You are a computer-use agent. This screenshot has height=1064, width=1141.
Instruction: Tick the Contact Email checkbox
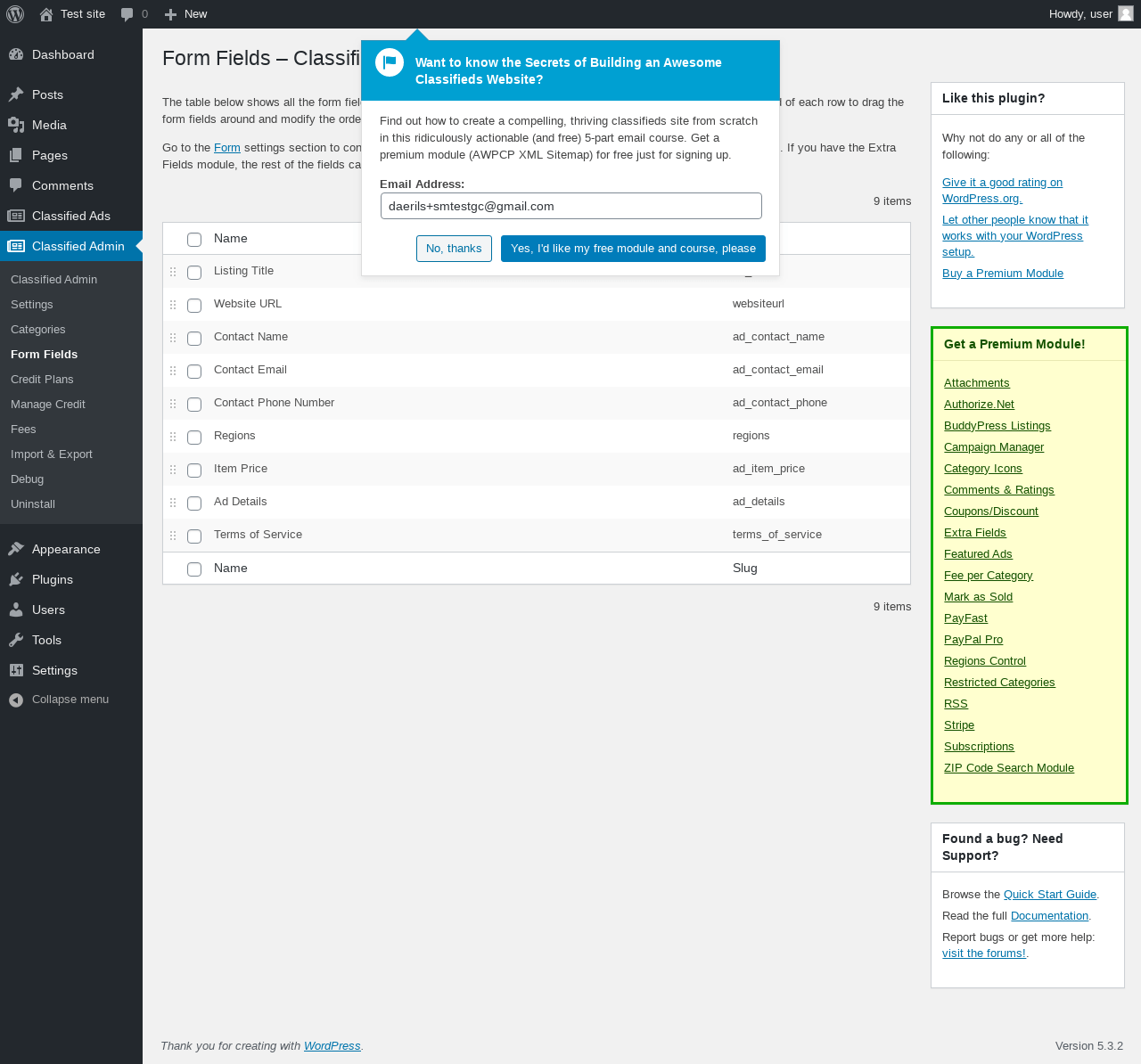pyautogui.click(x=194, y=372)
